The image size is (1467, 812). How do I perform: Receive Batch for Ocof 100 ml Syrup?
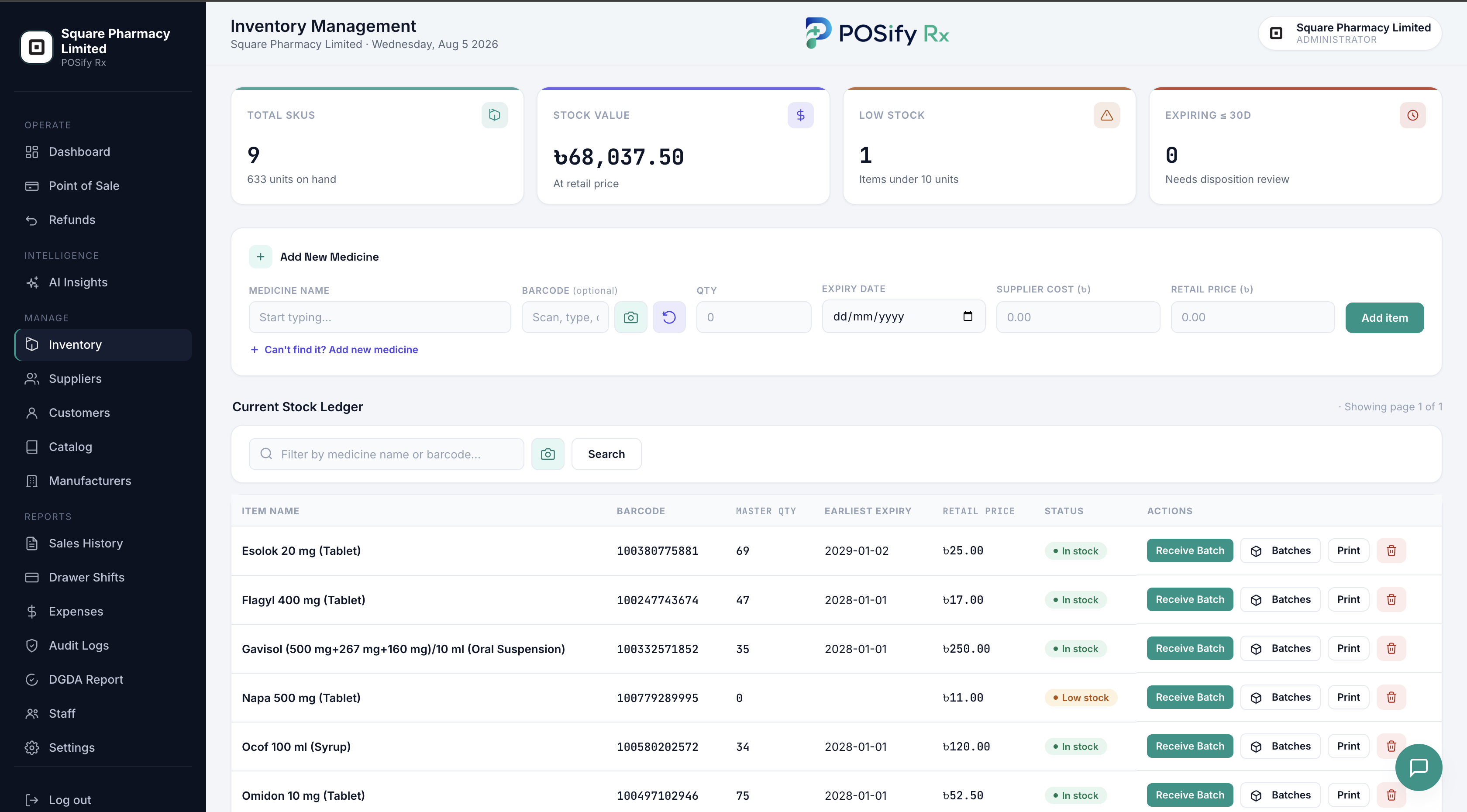click(x=1190, y=747)
